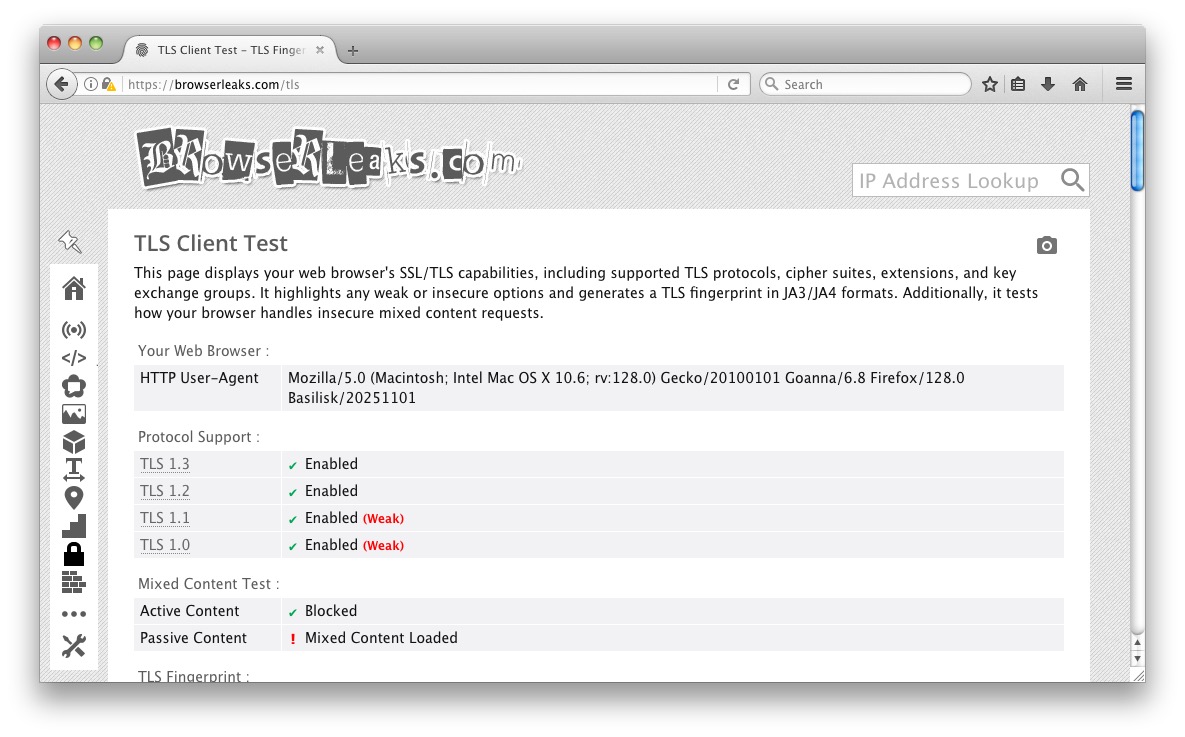This screenshot has height=737, width=1185.
Task: Expand the three-dots more item in sidebar
Action: pos(74,614)
